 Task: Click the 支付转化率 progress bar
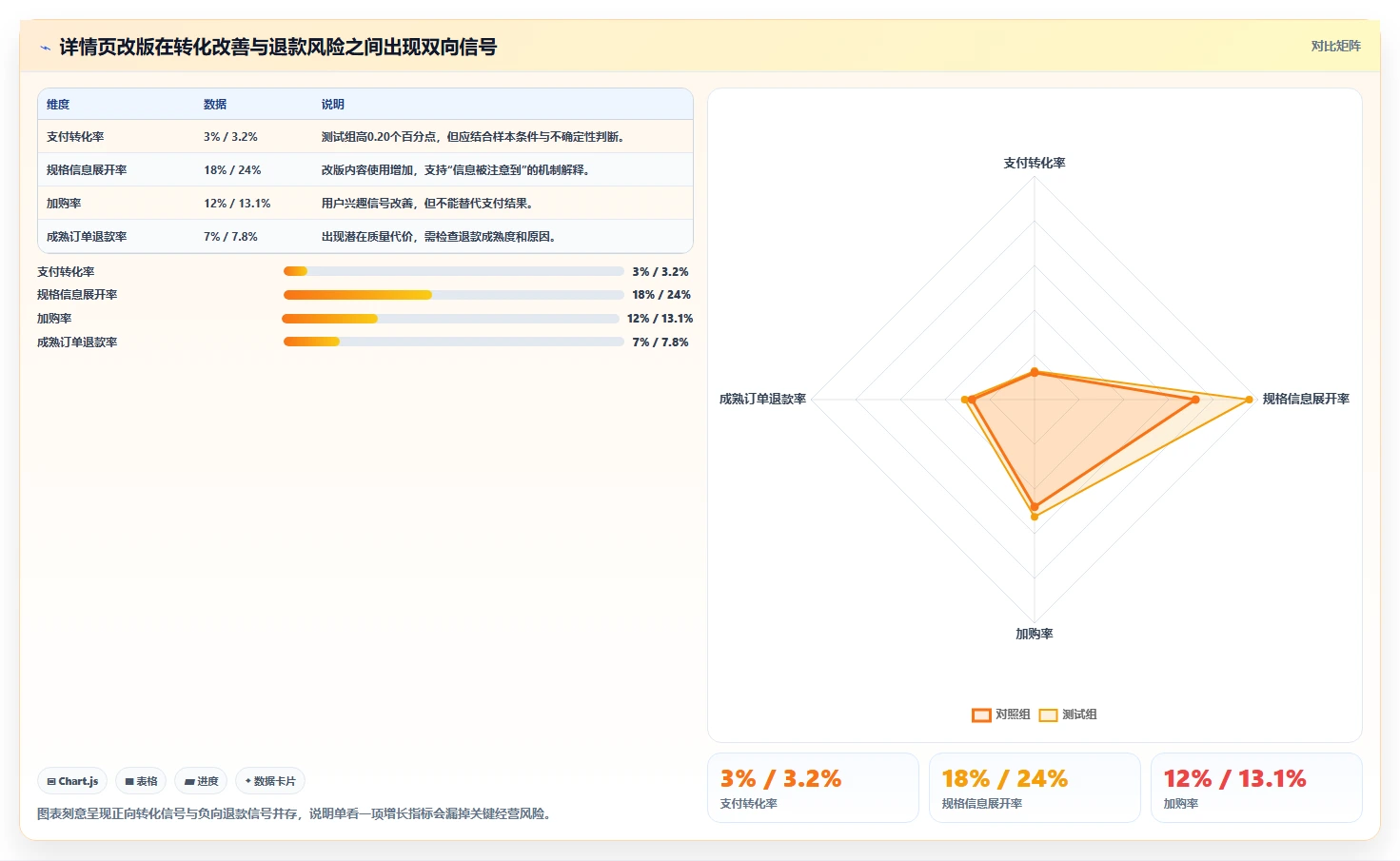point(453,271)
